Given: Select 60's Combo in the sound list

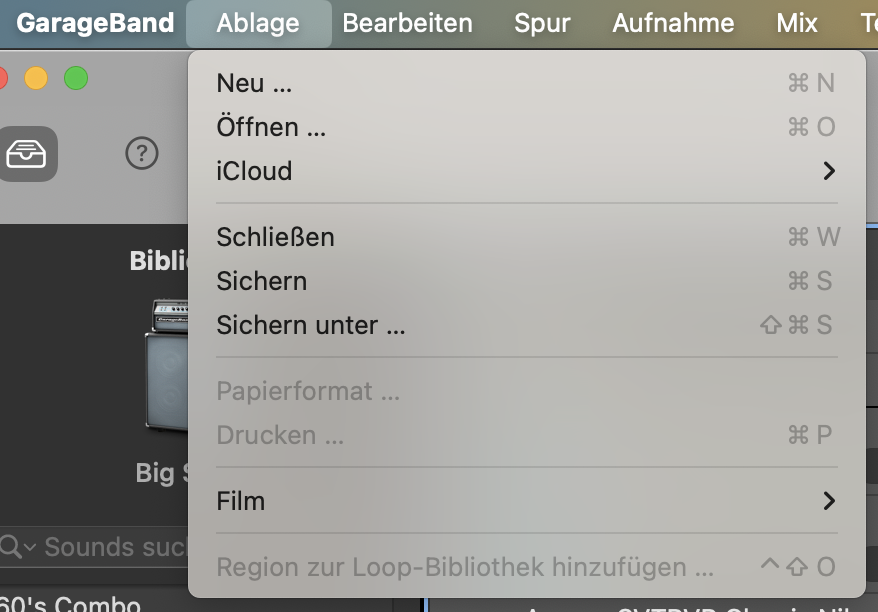Looking at the screenshot, I should click(x=70, y=604).
